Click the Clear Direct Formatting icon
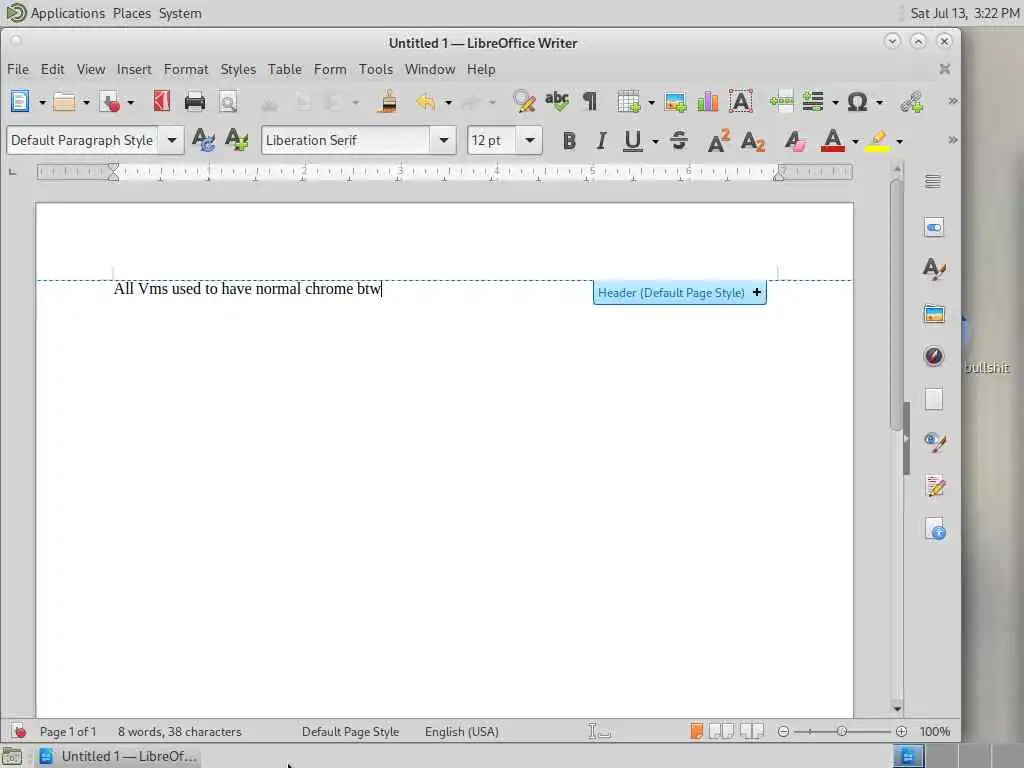This screenshot has height=768, width=1024. point(795,140)
